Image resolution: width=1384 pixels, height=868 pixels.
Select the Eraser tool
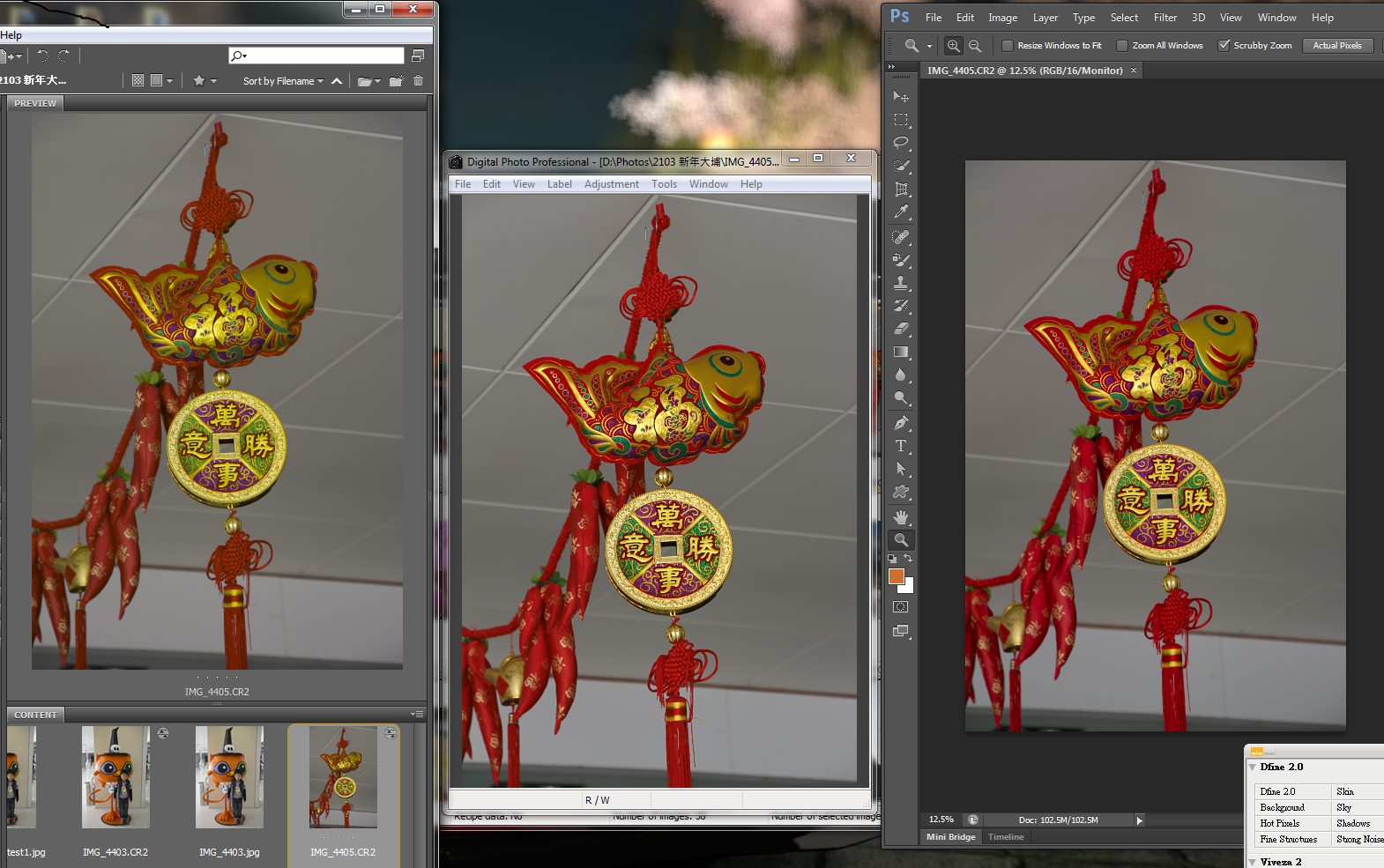point(901,329)
